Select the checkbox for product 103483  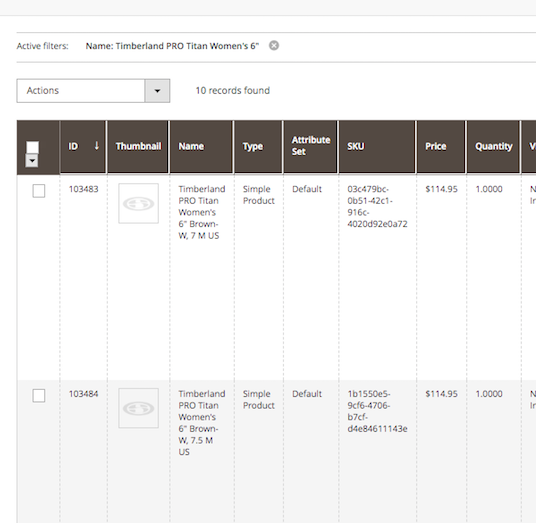pos(39,191)
